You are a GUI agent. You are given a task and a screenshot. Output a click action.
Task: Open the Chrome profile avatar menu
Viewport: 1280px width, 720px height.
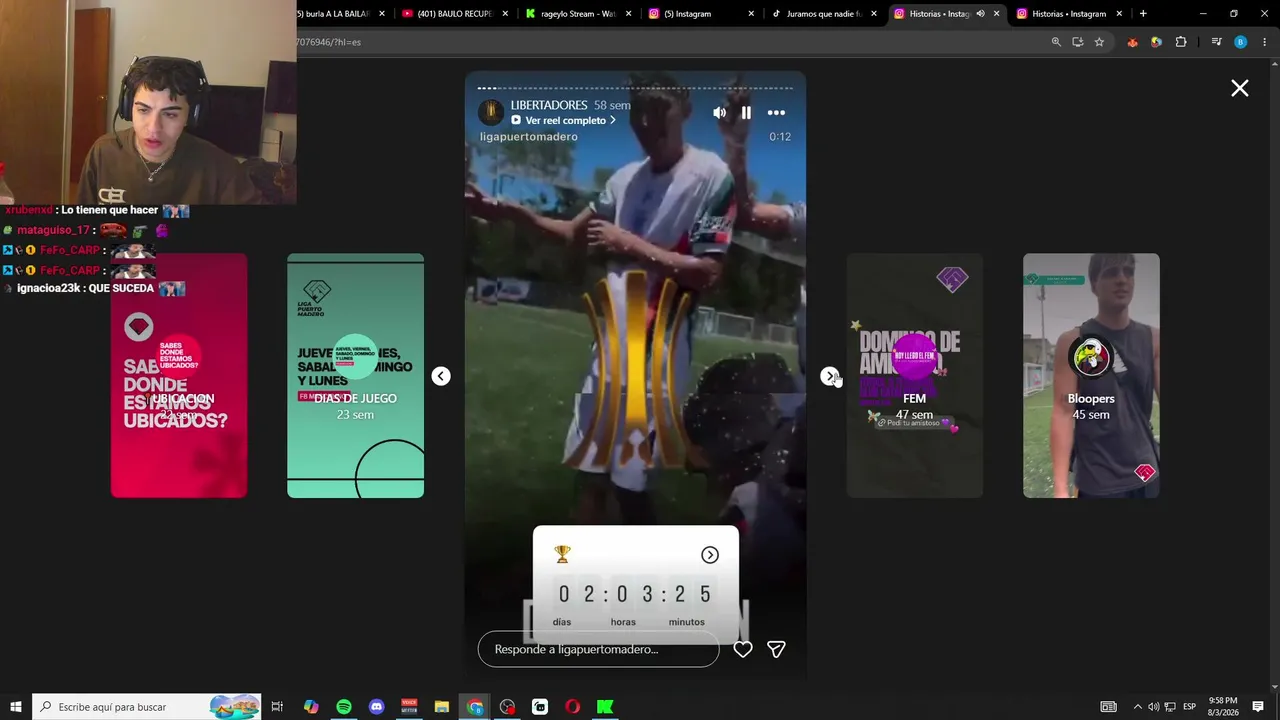[x=1241, y=42]
